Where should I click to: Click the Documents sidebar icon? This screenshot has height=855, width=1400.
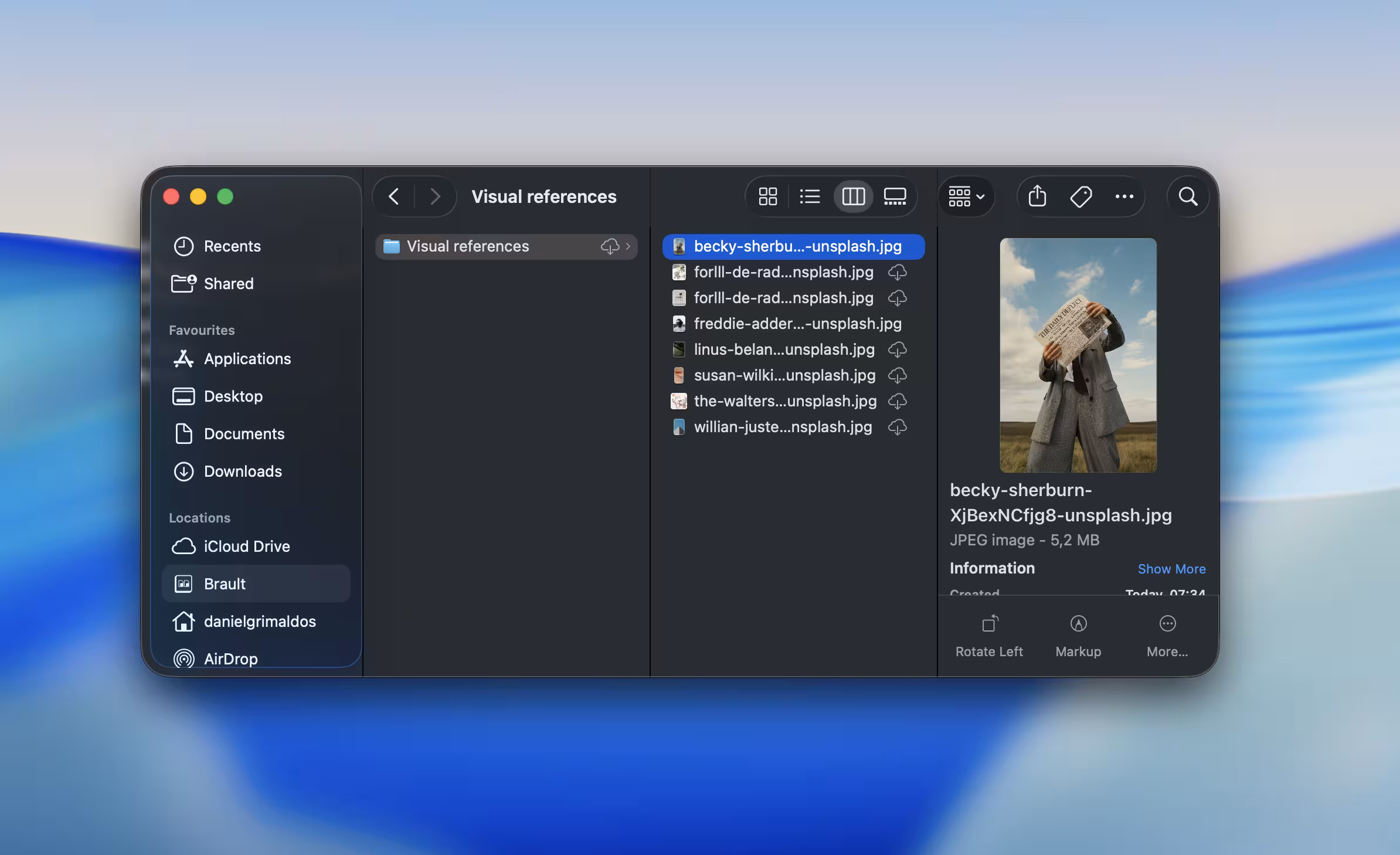tap(184, 434)
